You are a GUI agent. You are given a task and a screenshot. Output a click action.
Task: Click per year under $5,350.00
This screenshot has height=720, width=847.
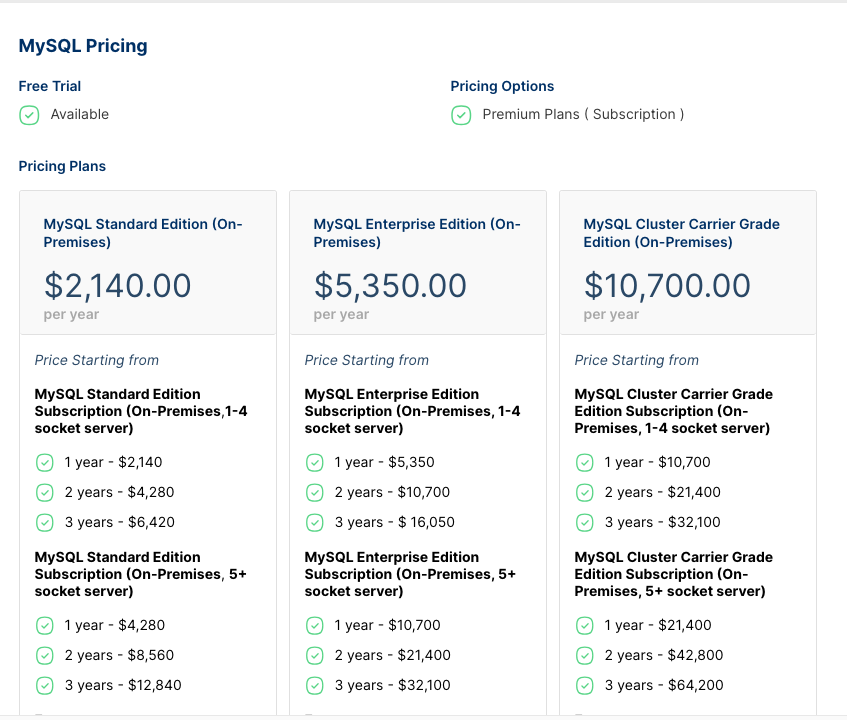tap(341, 314)
